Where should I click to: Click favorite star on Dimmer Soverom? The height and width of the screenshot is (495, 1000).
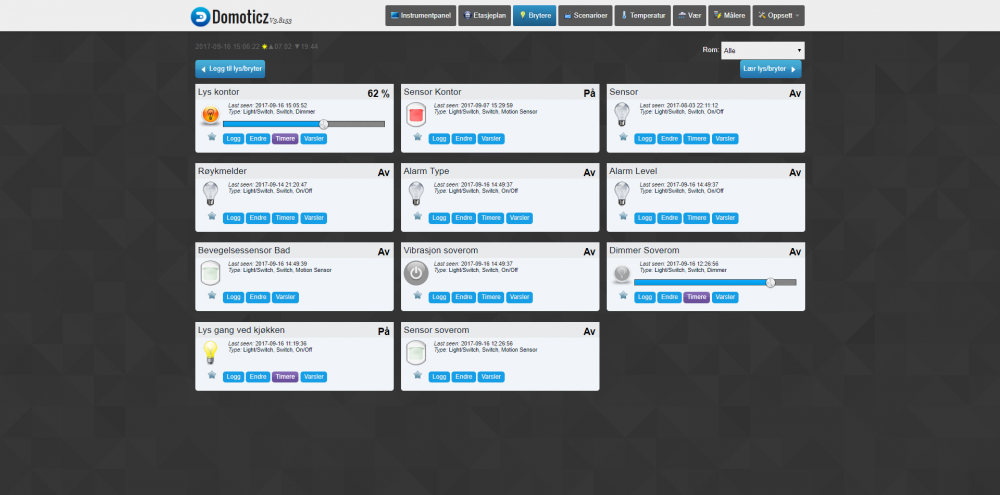(x=623, y=295)
